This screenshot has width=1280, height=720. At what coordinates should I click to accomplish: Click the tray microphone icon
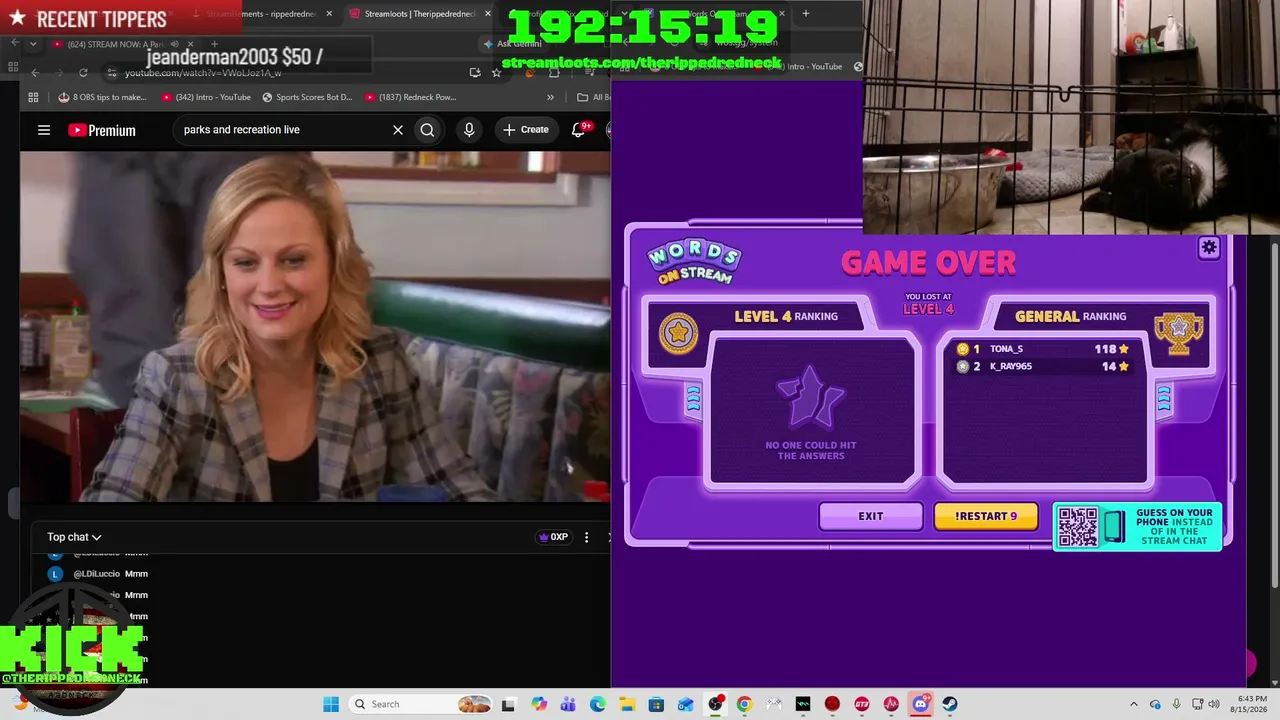pos(1176,704)
